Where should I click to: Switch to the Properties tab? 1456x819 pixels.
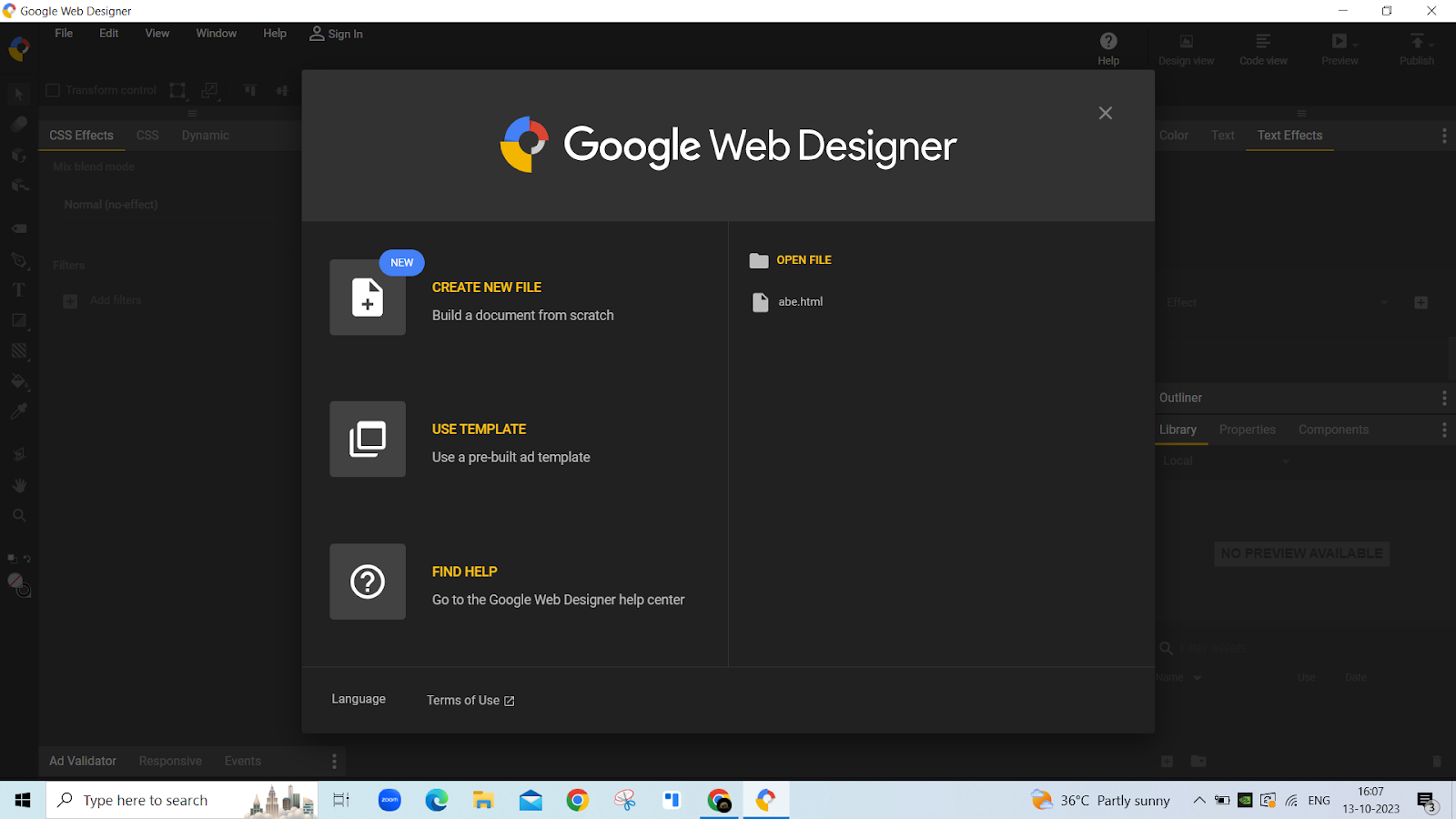click(x=1247, y=430)
